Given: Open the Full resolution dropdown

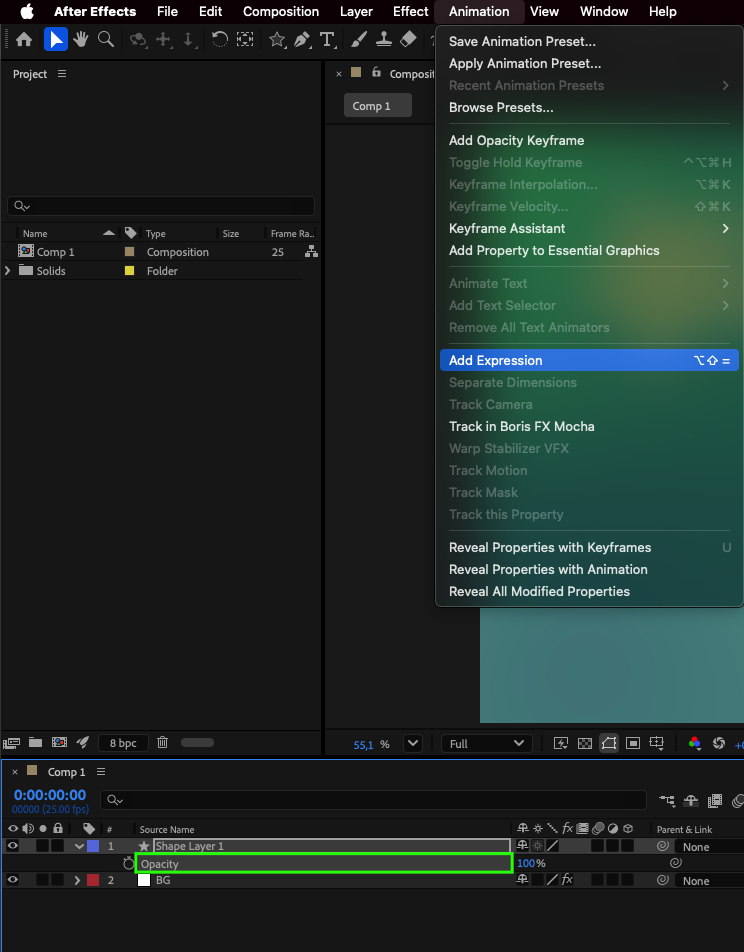Looking at the screenshot, I should pos(487,743).
